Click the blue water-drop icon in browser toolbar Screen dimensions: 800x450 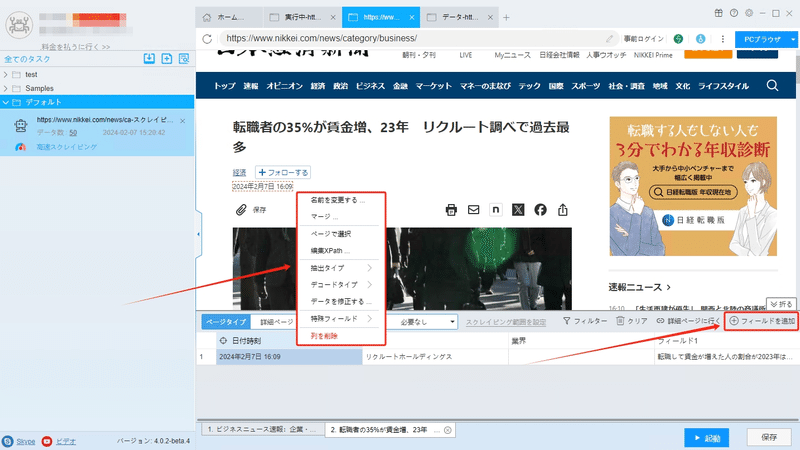click(x=701, y=39)
